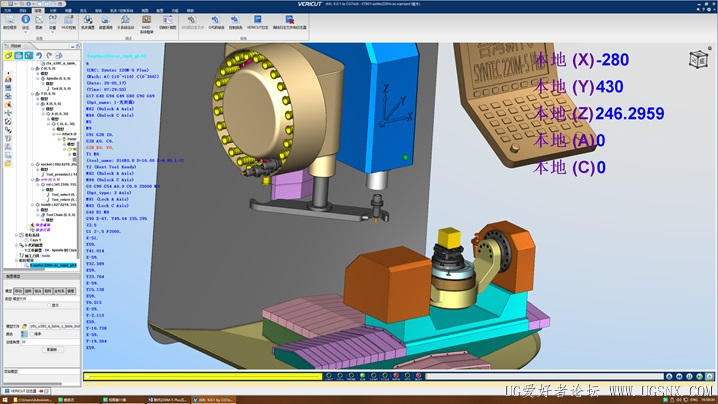Open the Windows Start button
The image size is (718, 404).
(x=5, y=400)
